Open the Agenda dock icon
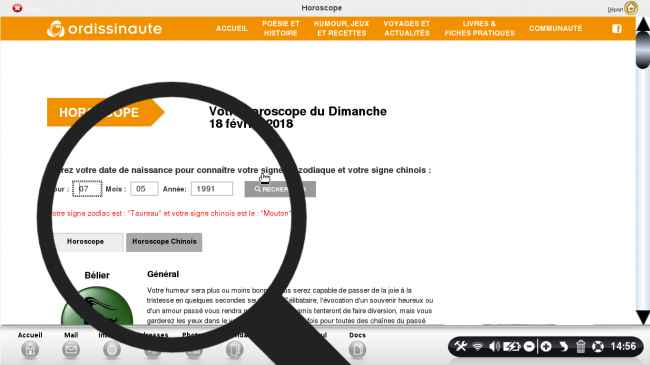Screen dimensions: 650x365 pos(235,350)
